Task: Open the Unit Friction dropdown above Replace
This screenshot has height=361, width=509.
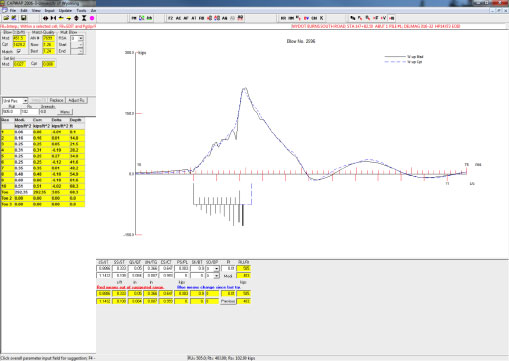Action: click(25, 101)
